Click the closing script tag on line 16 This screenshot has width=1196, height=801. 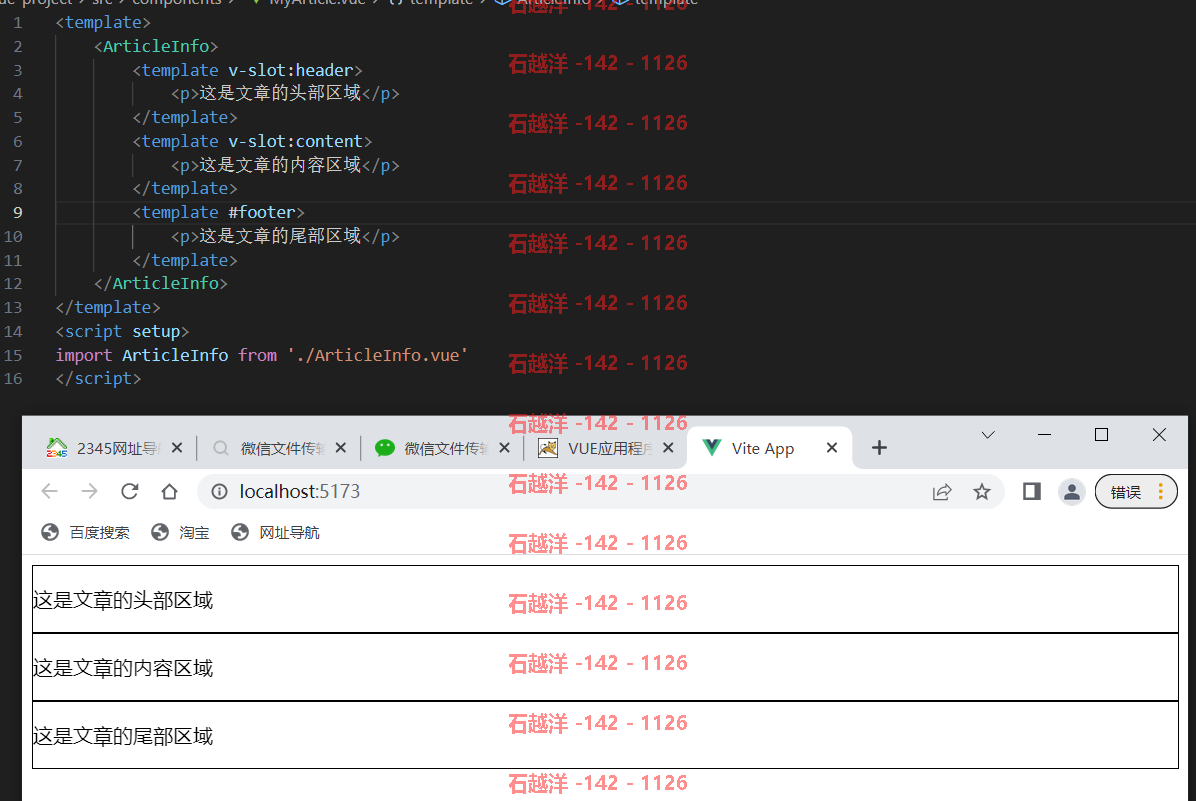98,378
